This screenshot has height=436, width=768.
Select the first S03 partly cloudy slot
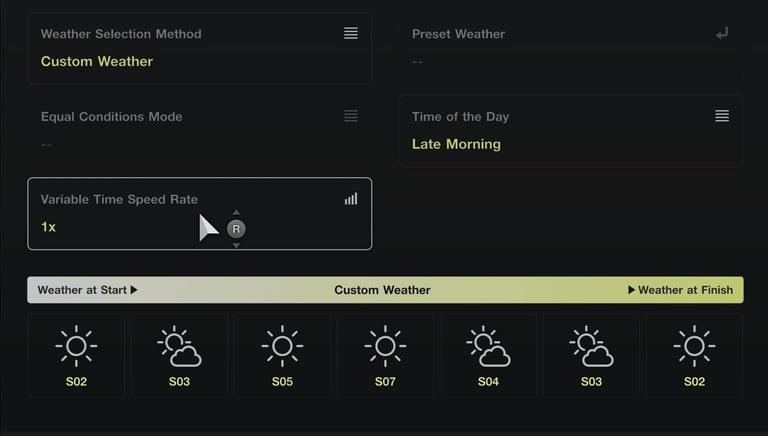click(x=179, y=355)
